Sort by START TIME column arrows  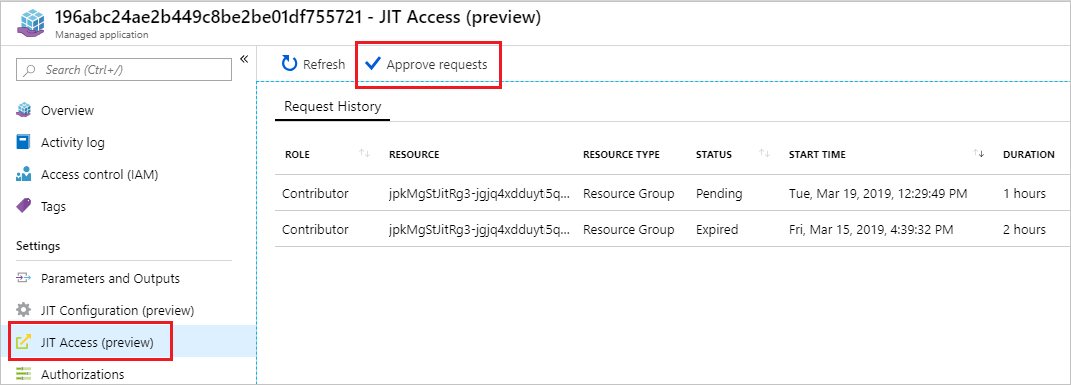coord(979,154)
